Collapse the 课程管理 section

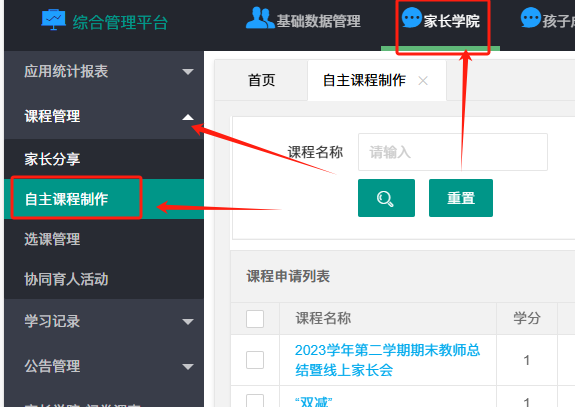[x=104, y=117]
